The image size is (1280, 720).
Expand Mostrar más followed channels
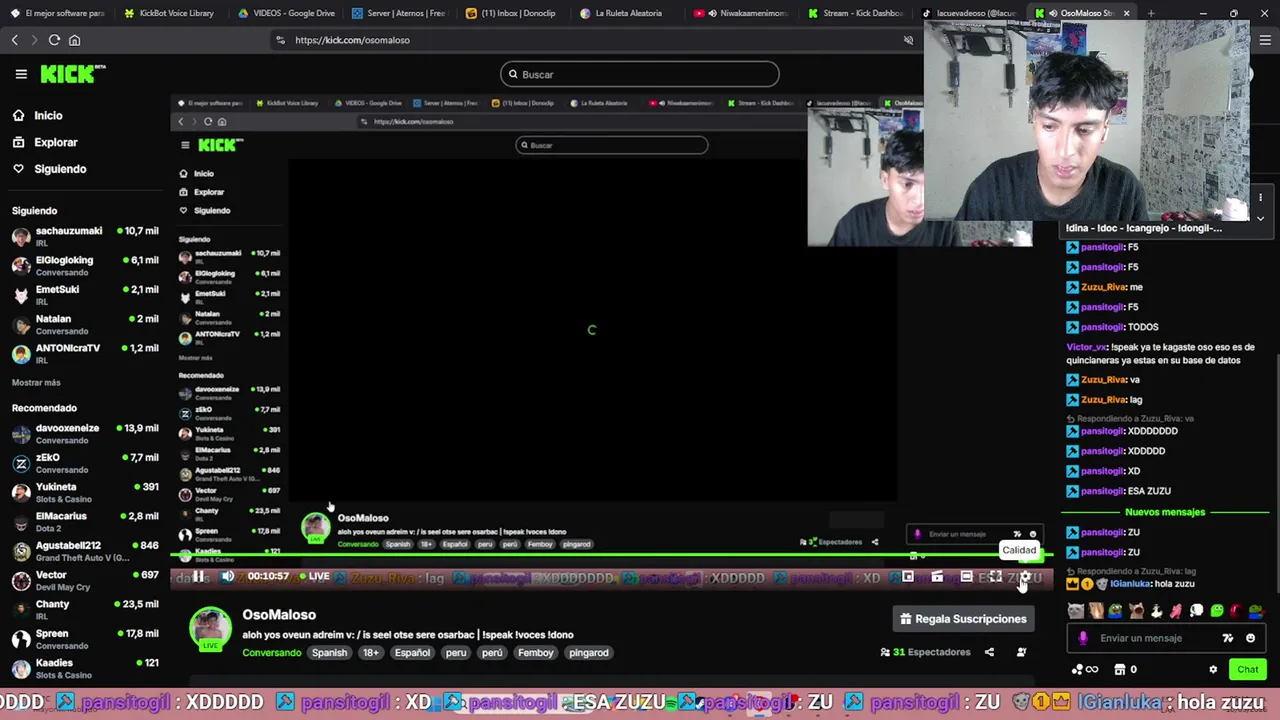(36, 382)
